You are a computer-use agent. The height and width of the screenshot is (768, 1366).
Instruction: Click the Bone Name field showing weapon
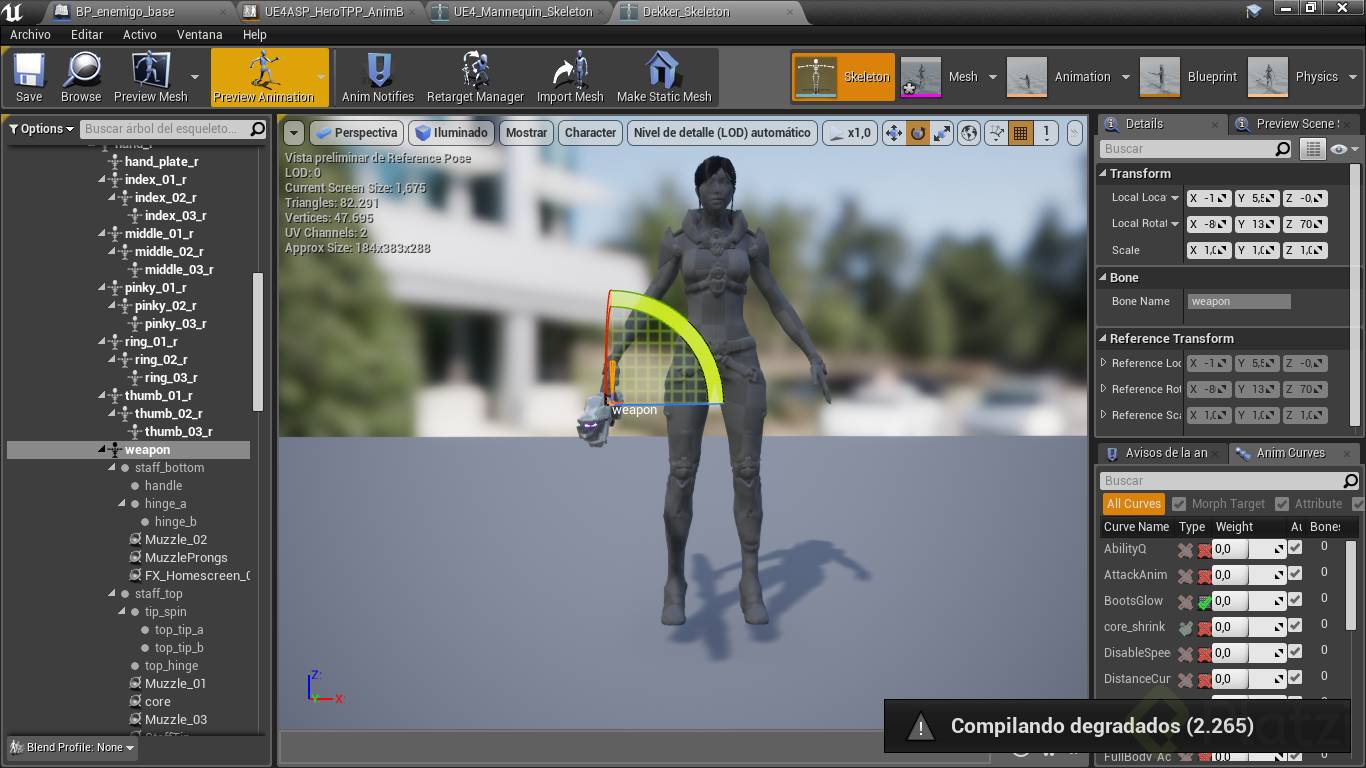coord(1239,301)
